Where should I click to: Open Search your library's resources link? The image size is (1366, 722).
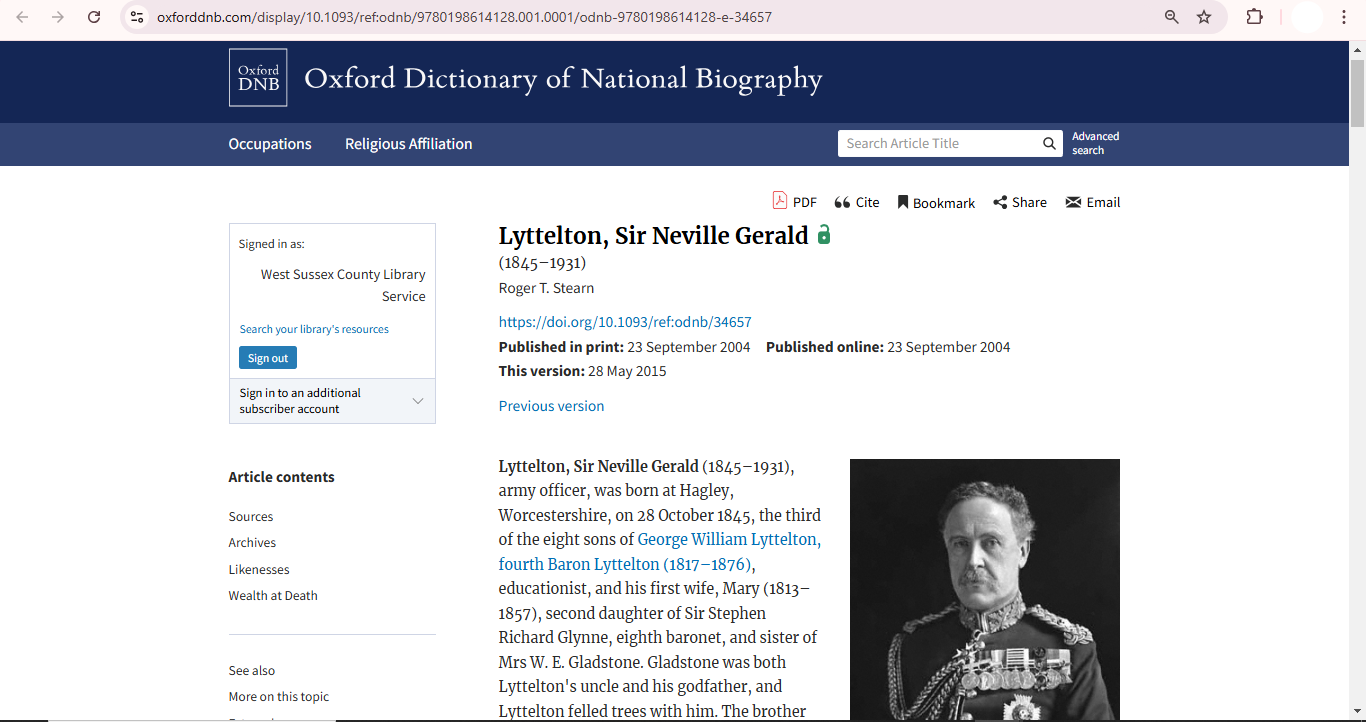(x=314, y=329)
